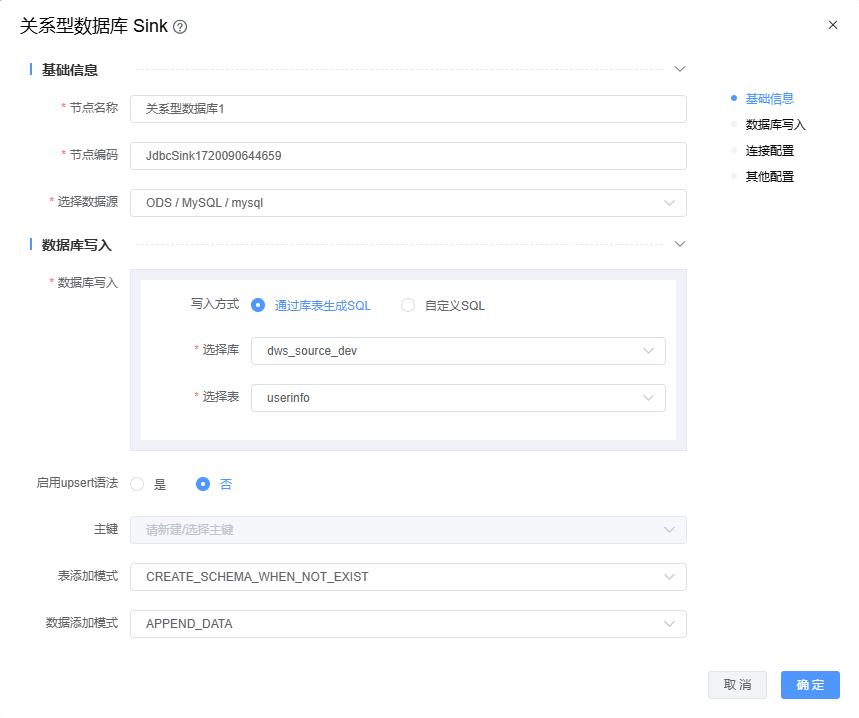
Task: Open the 数据添加模式 APPEND_DATA dropdown
Action: [408, 624]
